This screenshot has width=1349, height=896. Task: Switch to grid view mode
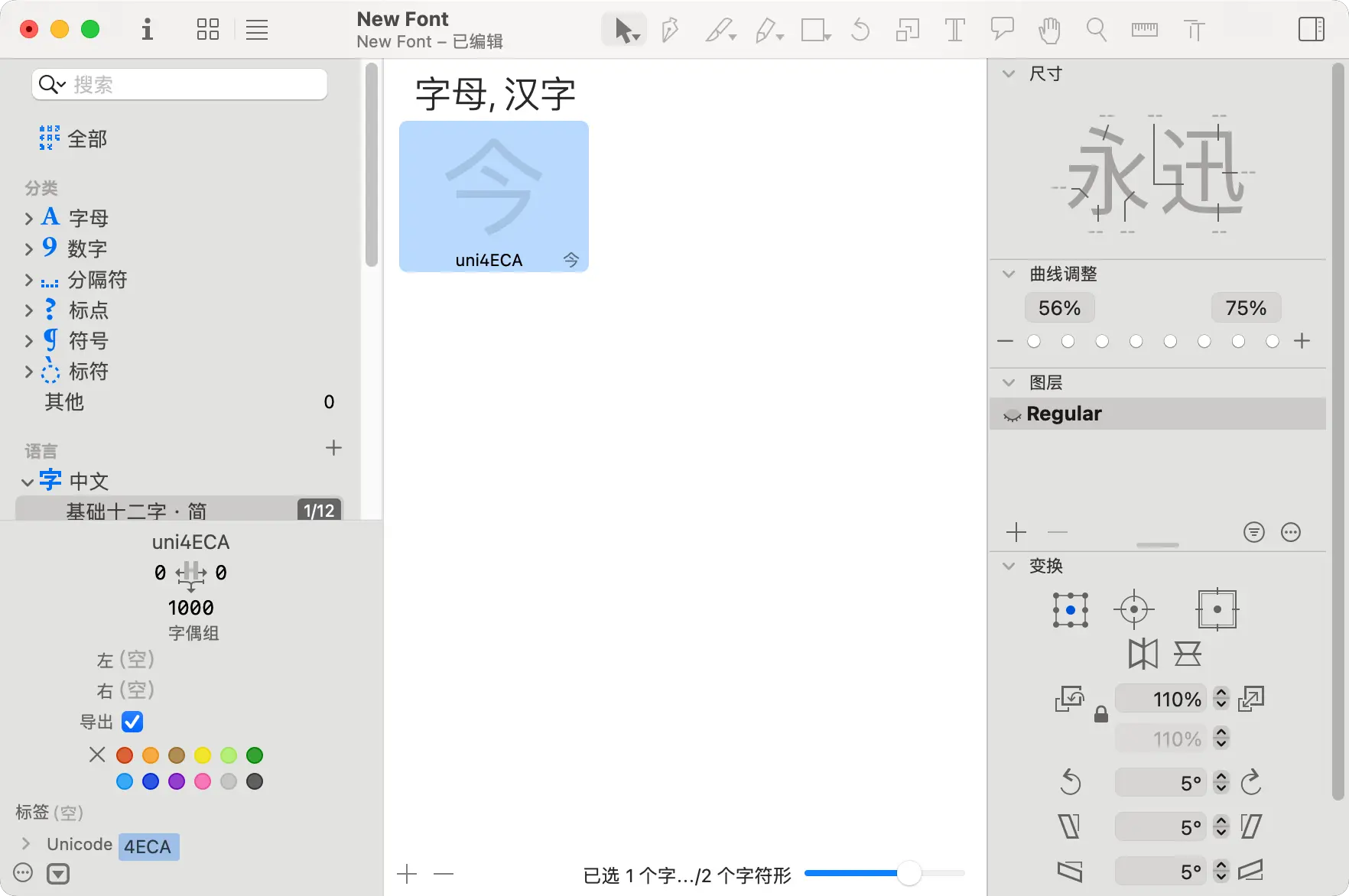[x=208, y=30]
